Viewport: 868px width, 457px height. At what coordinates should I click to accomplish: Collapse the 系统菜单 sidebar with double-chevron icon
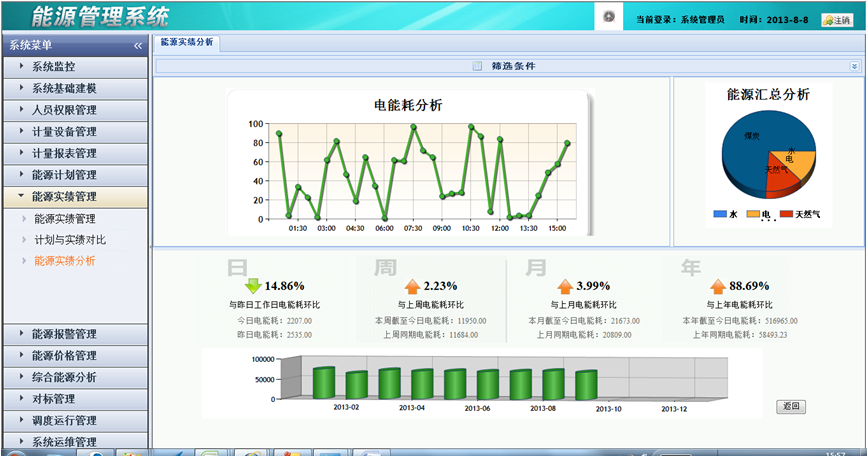coord(138,45)
